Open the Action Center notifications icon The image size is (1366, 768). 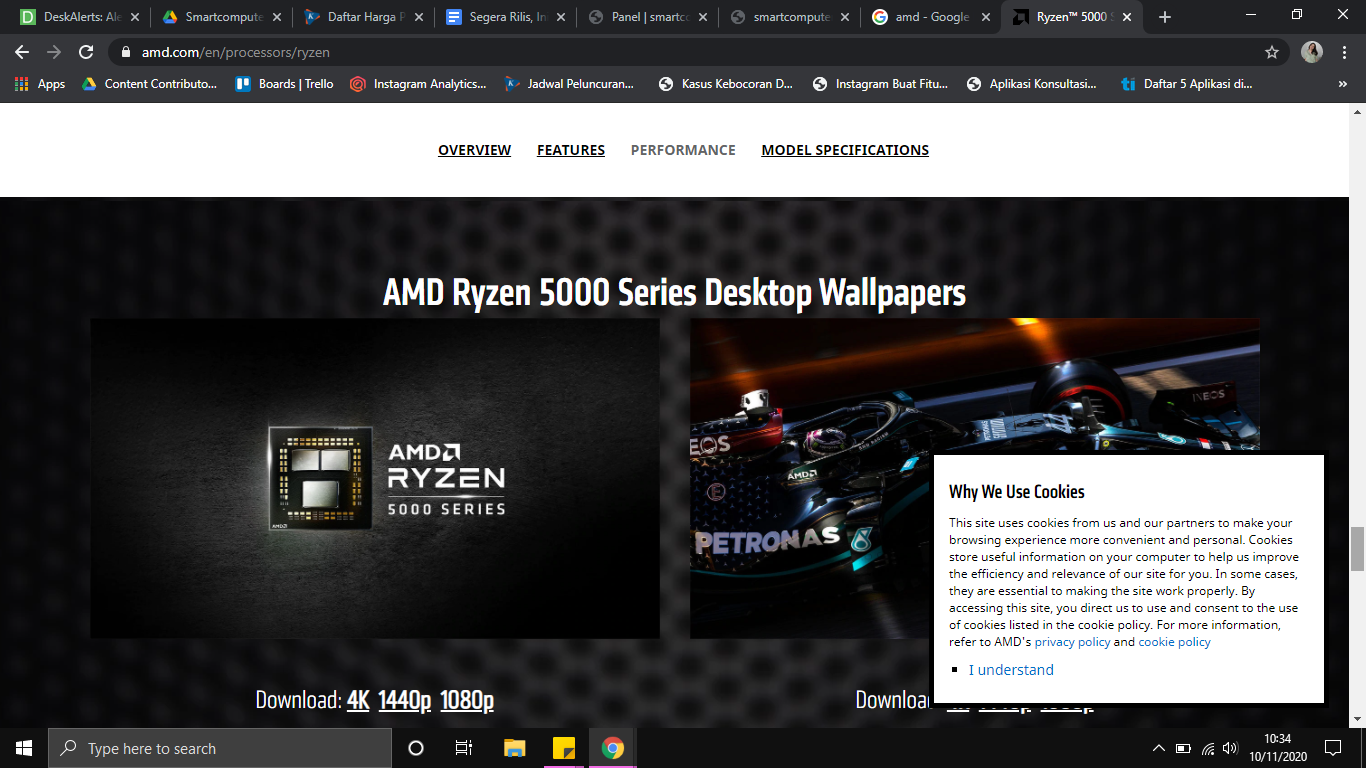[x=1332, y=748]
